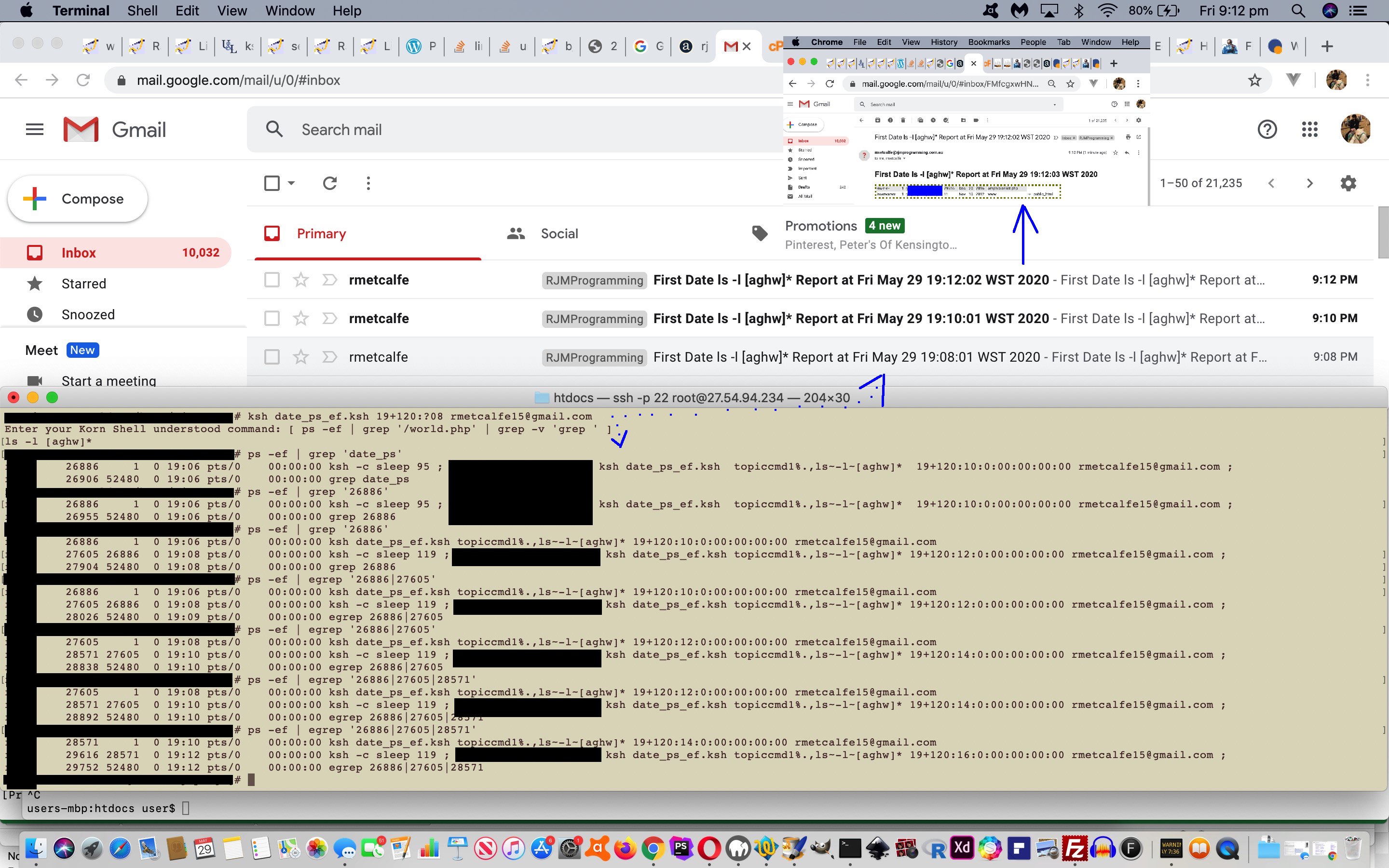Open the Shell menu

click(142, 10)
